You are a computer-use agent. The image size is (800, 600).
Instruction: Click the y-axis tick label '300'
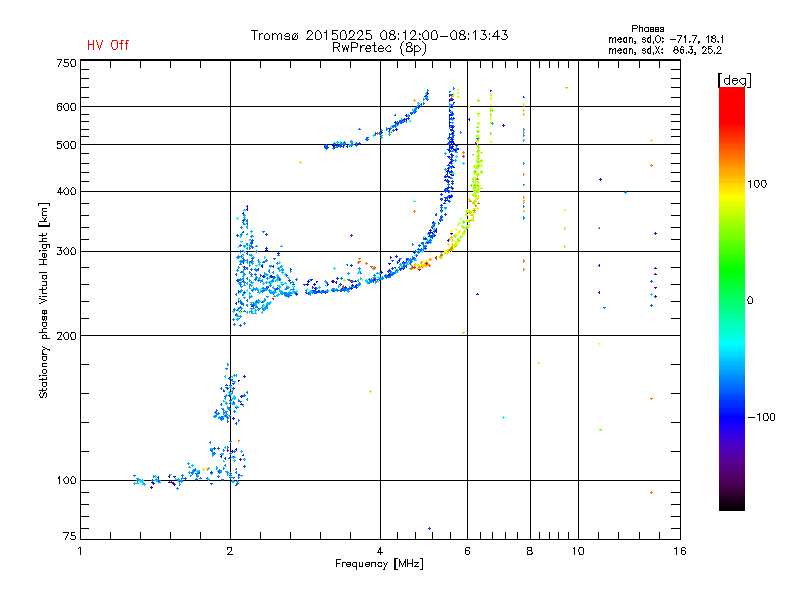(x=66, y=252)
